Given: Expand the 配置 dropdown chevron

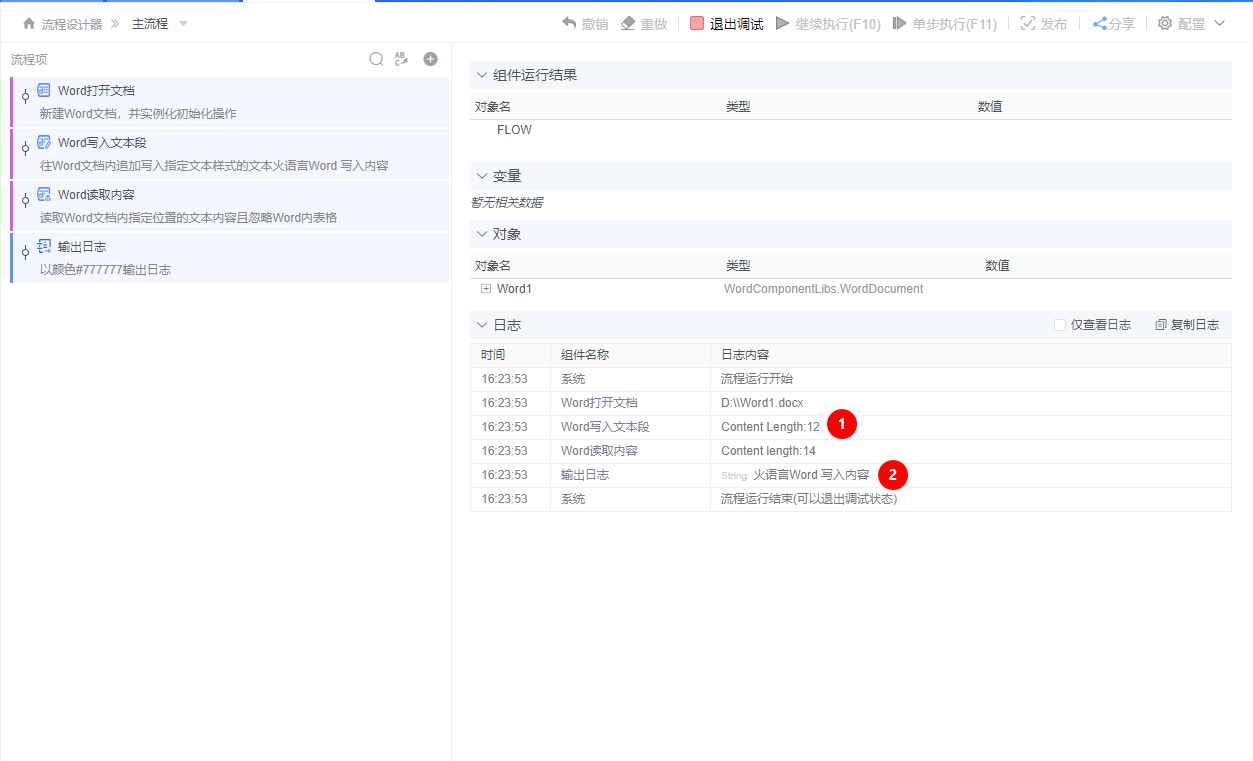Looking at the screenshot, I should pyautogui.click(x=1219, y=23).
